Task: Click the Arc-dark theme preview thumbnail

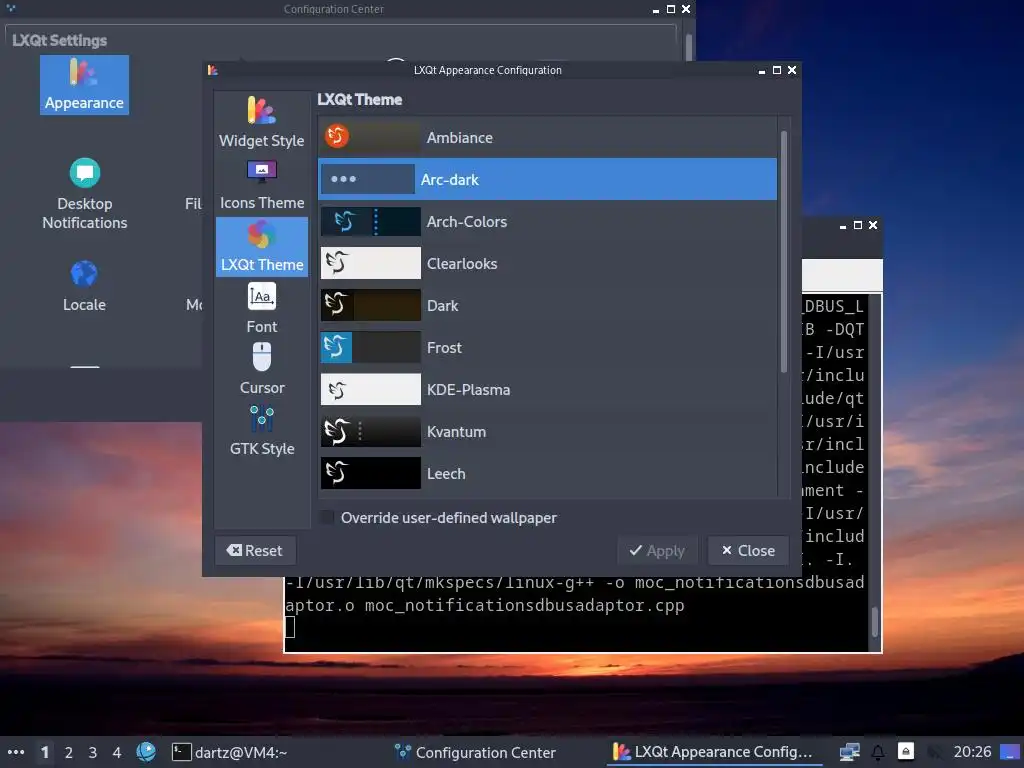Action: tap(368, 179)
